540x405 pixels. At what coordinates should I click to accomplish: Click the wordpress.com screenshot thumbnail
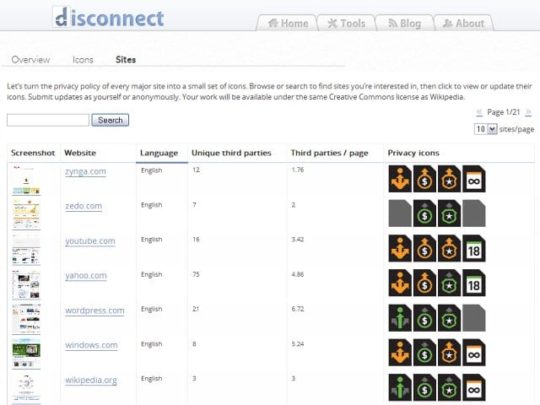click(x=26, y=319)
